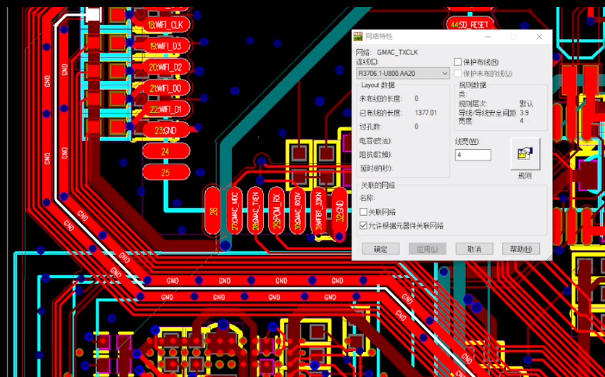Select the red pad numbered 24

tap(166, 151)
